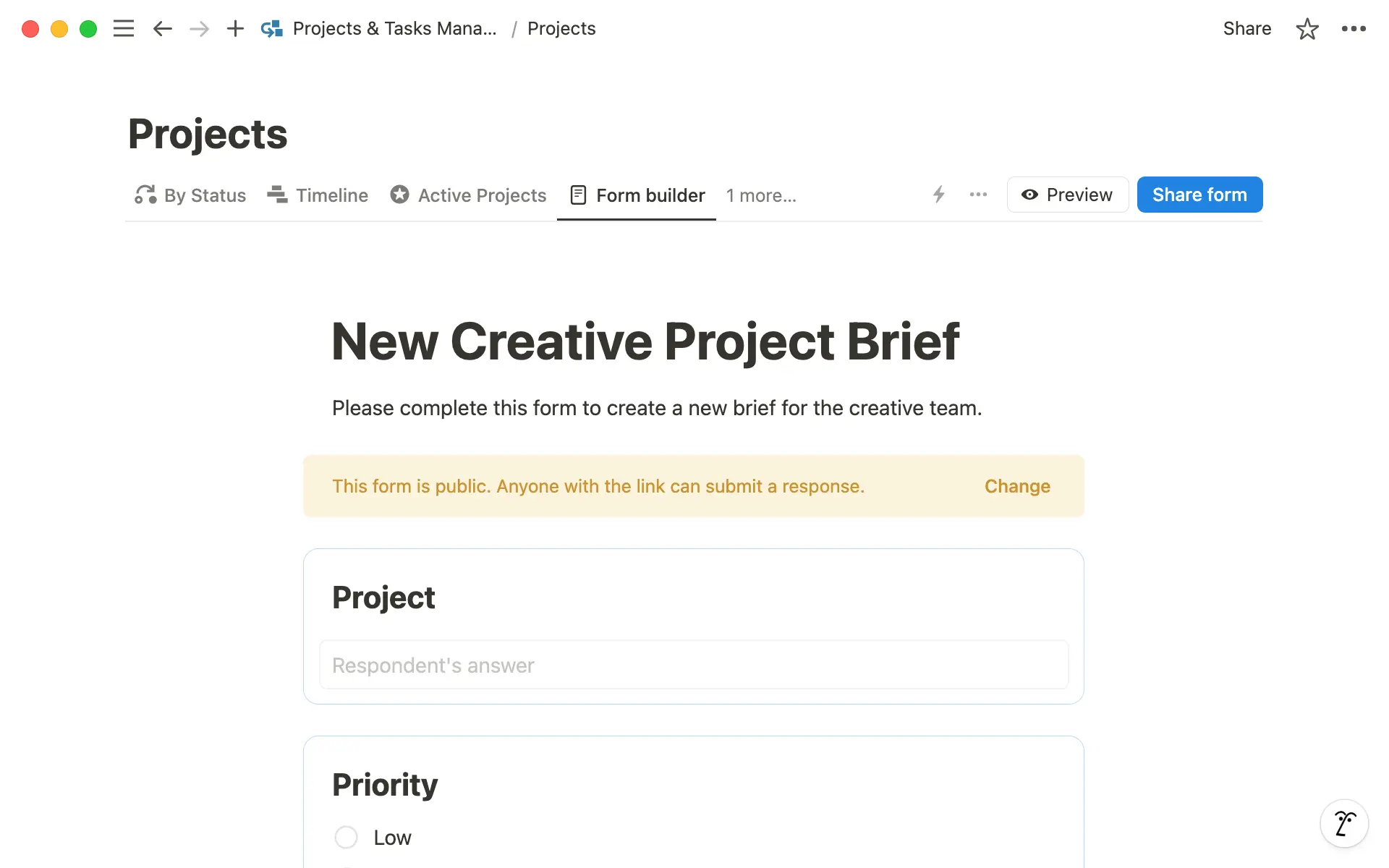Favorite this page via the star icon
Screen dimensions: 1389x868
coord(1307,28)
